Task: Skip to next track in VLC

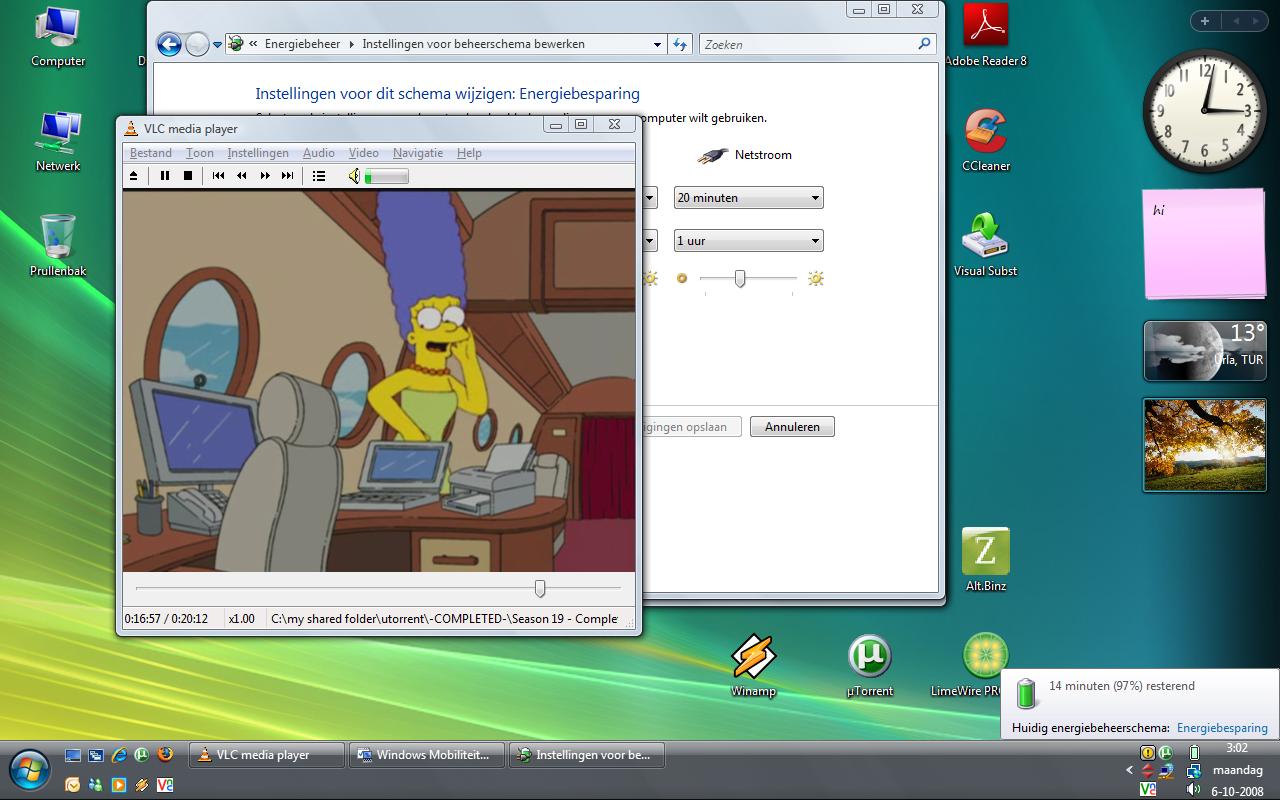Action: point(287,176)
